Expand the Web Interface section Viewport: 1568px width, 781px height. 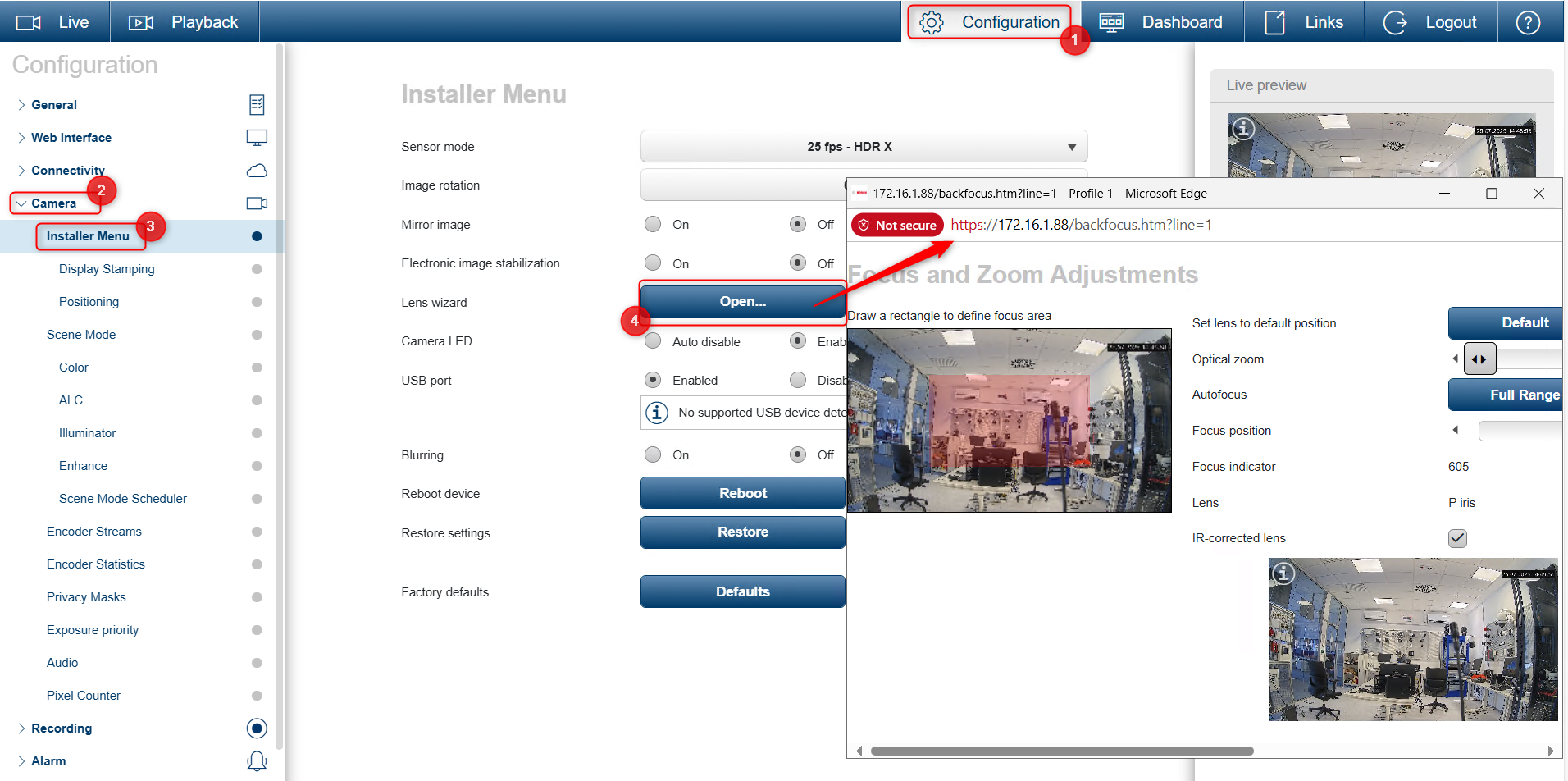point(21,138)
